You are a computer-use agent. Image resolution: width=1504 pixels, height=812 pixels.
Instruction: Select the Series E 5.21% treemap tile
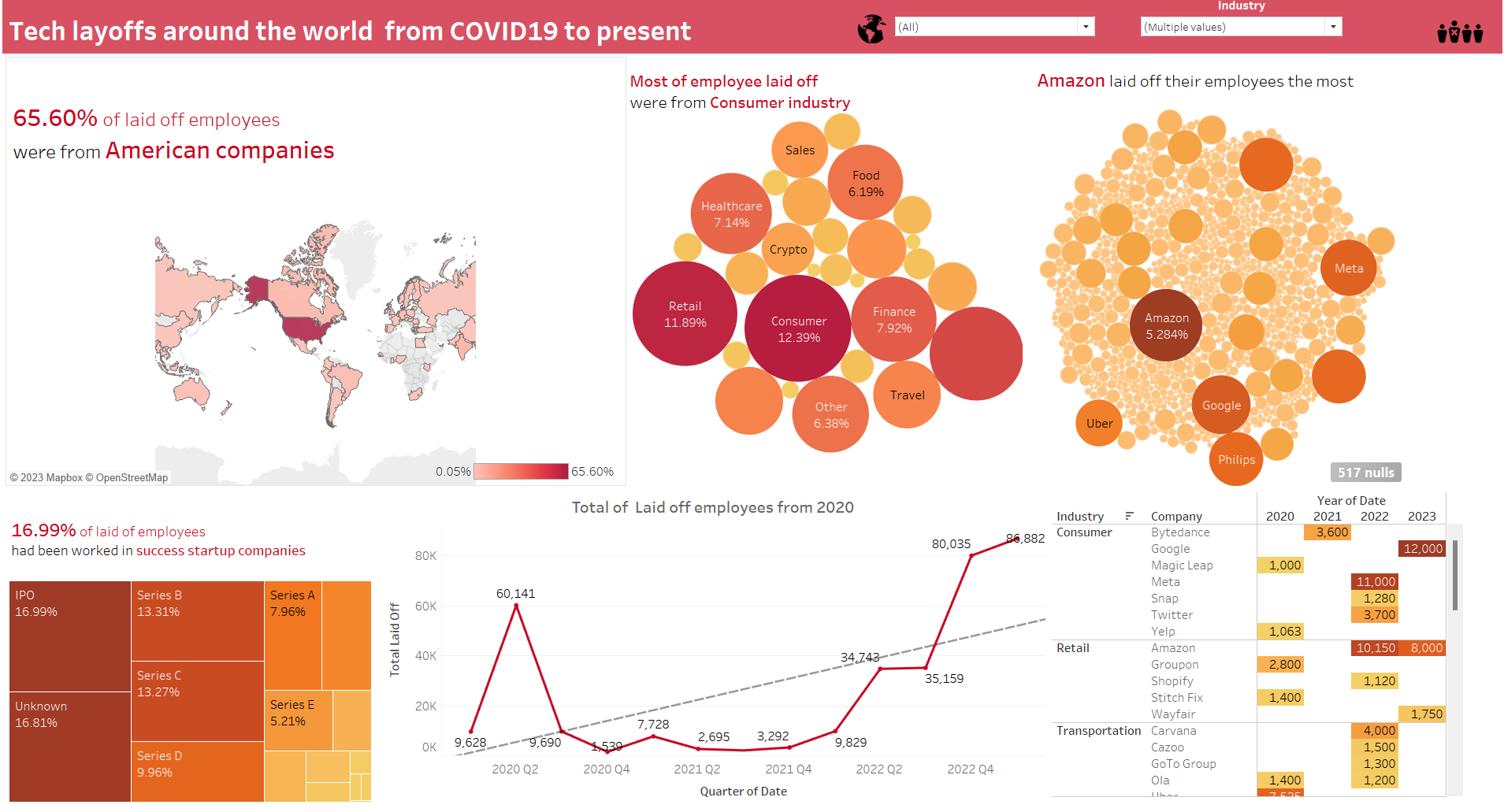(x=298, y=721)
